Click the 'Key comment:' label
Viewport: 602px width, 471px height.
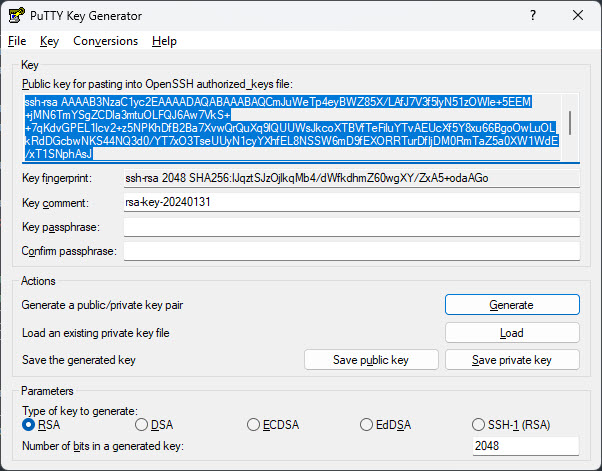coord(55,203)
